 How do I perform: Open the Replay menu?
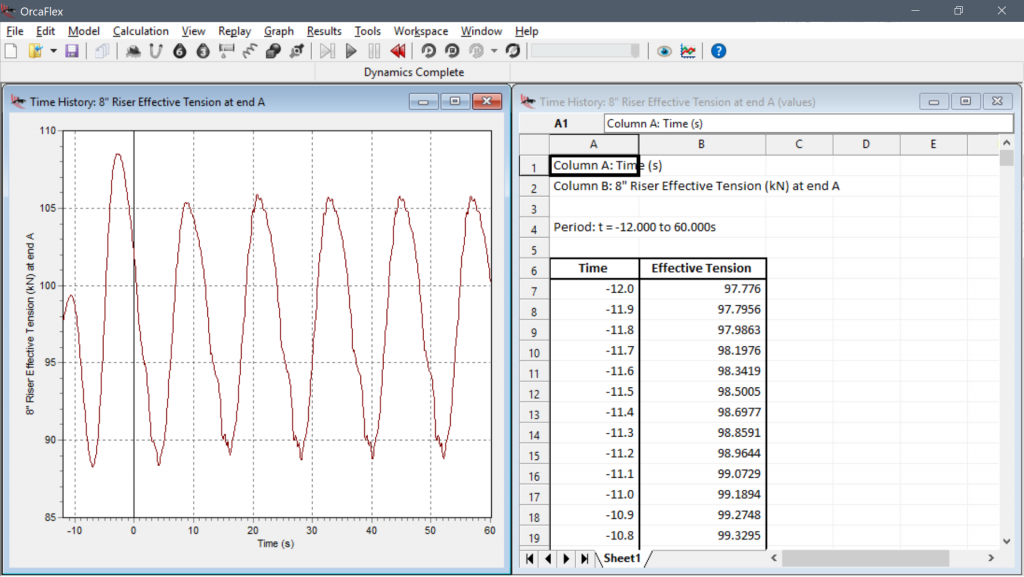234,31
